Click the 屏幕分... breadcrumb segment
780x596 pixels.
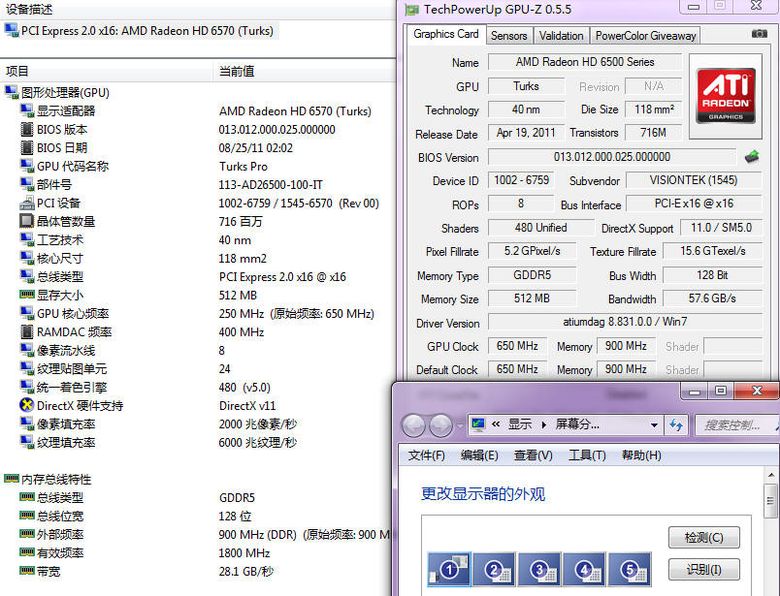577,424
